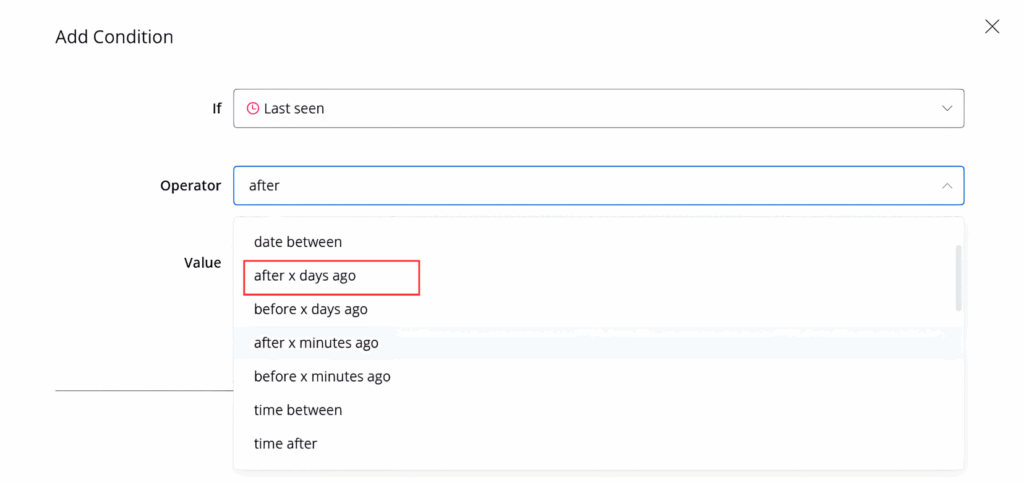This screenshot has width=1024, height=483.
Task: Click the clock icon beside Last seen
Action: 253,108
